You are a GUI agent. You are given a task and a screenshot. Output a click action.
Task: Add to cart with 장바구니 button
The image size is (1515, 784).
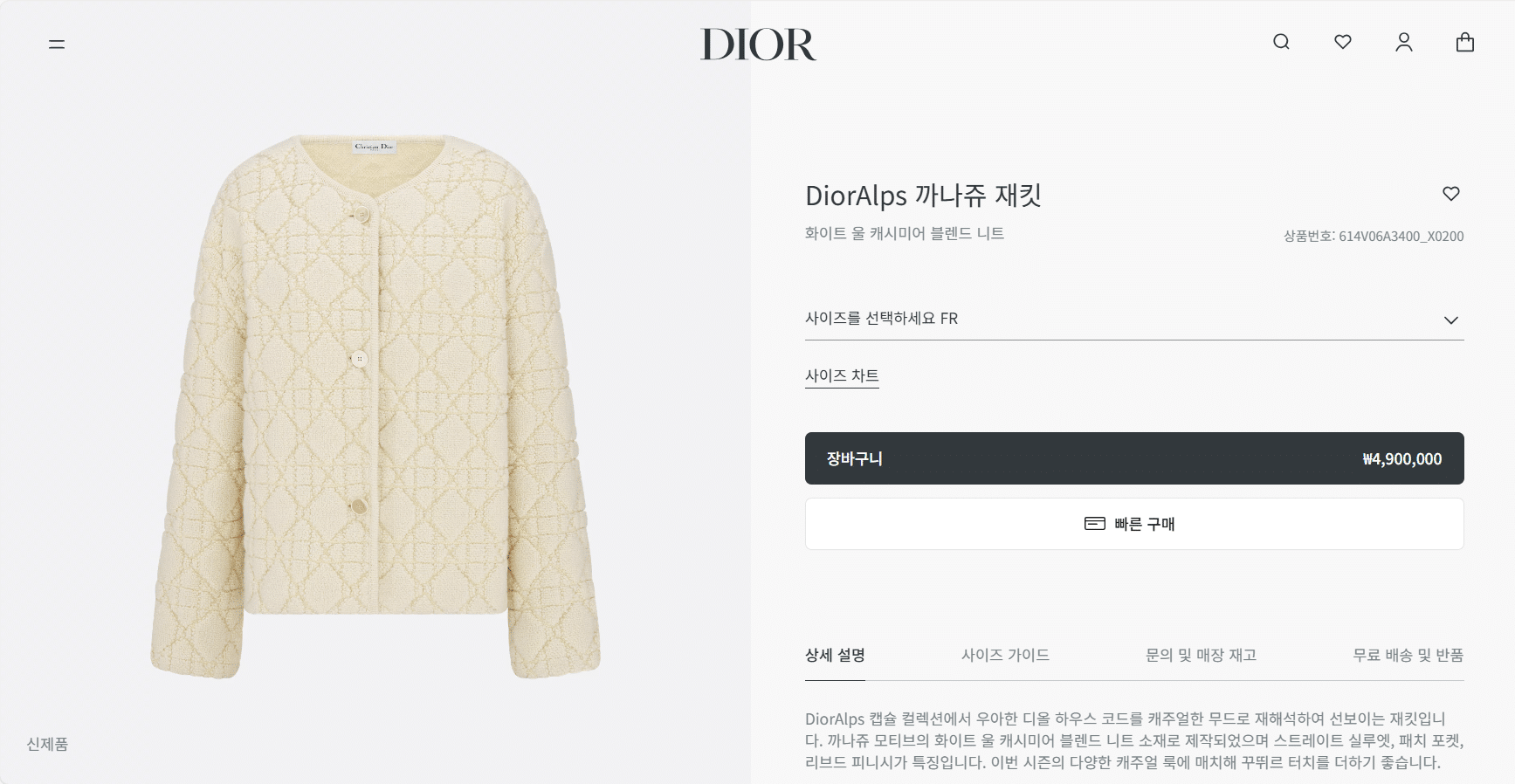click(x=1134, y=458)
